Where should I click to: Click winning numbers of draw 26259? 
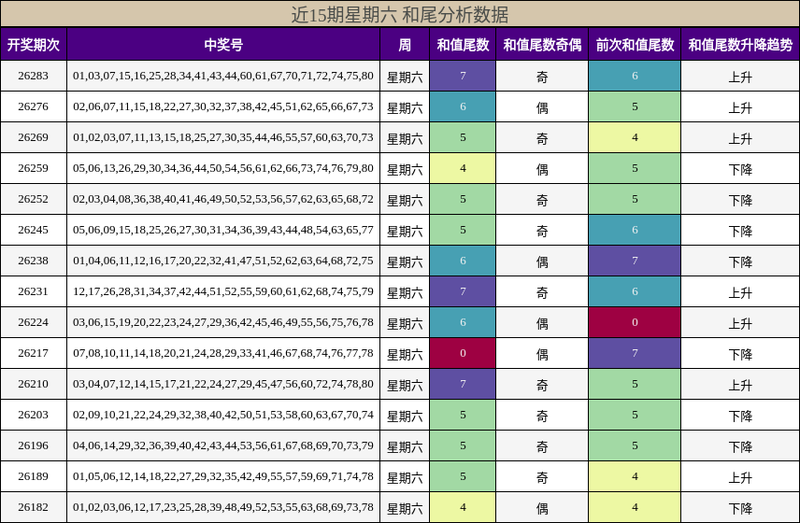click(223, 168)
